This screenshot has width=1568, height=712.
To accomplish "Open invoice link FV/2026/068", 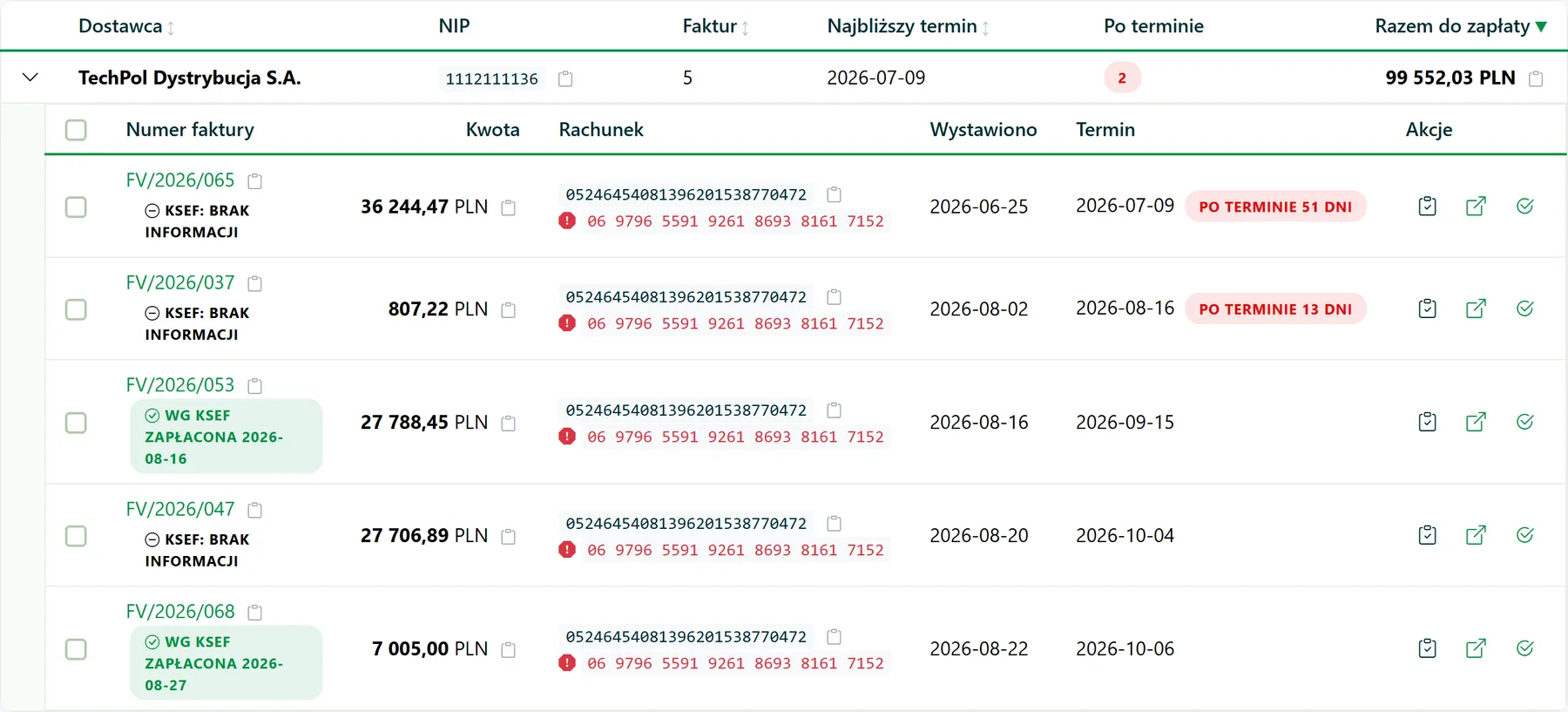I will pyautogui.click(x=180, y=612).
